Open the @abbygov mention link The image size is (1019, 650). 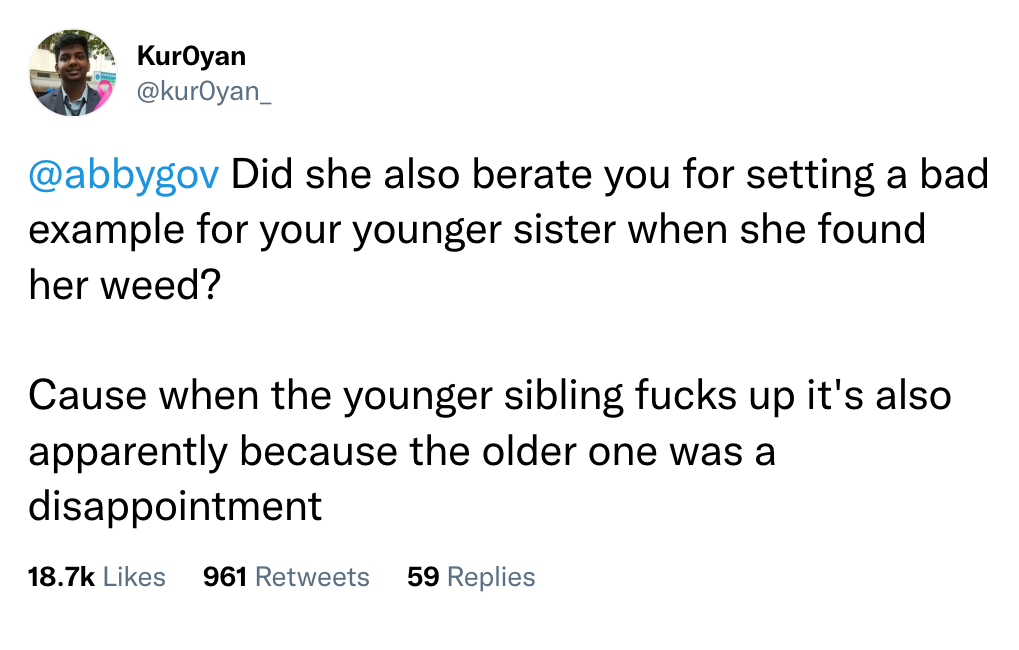coord(123,176)
